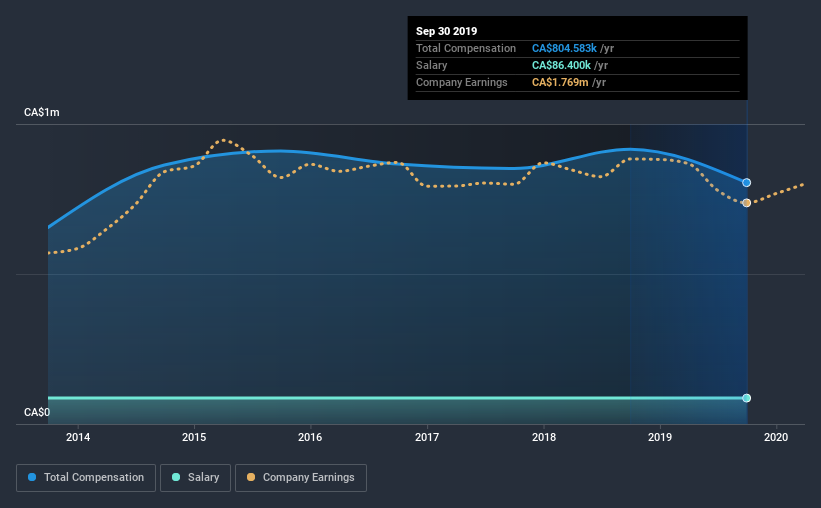Screen dimensions: 821x508
Task: Click the CA$1m y-axis label
Action: 42,113
